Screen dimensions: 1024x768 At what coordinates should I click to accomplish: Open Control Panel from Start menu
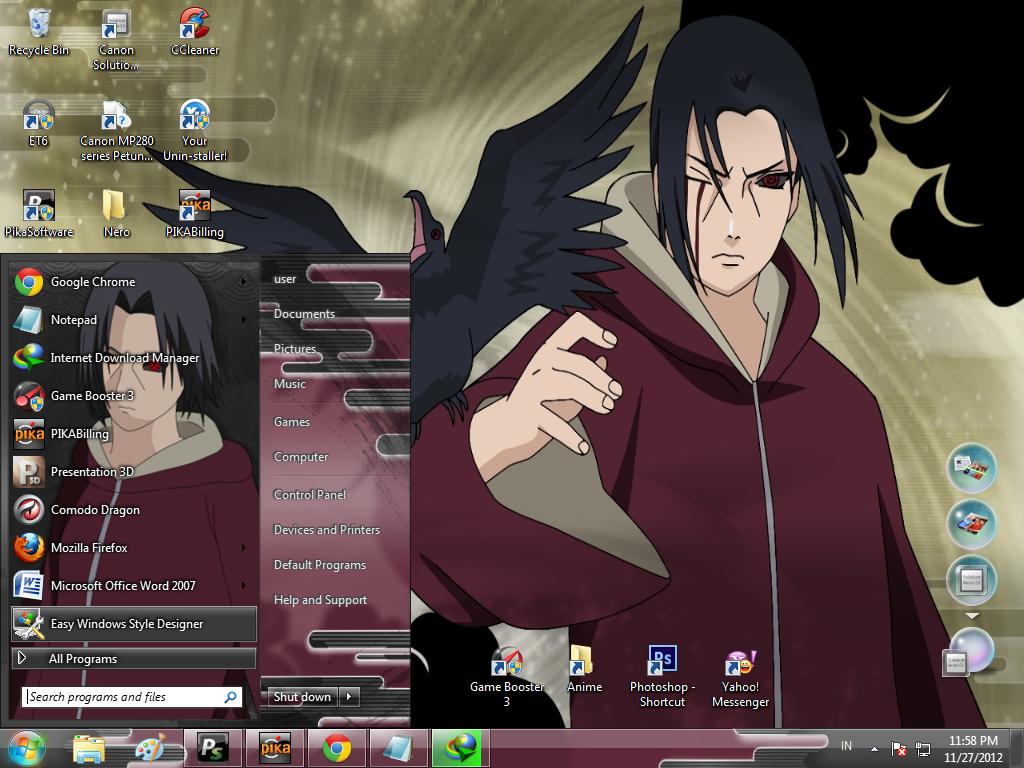[x=310, y=495]
